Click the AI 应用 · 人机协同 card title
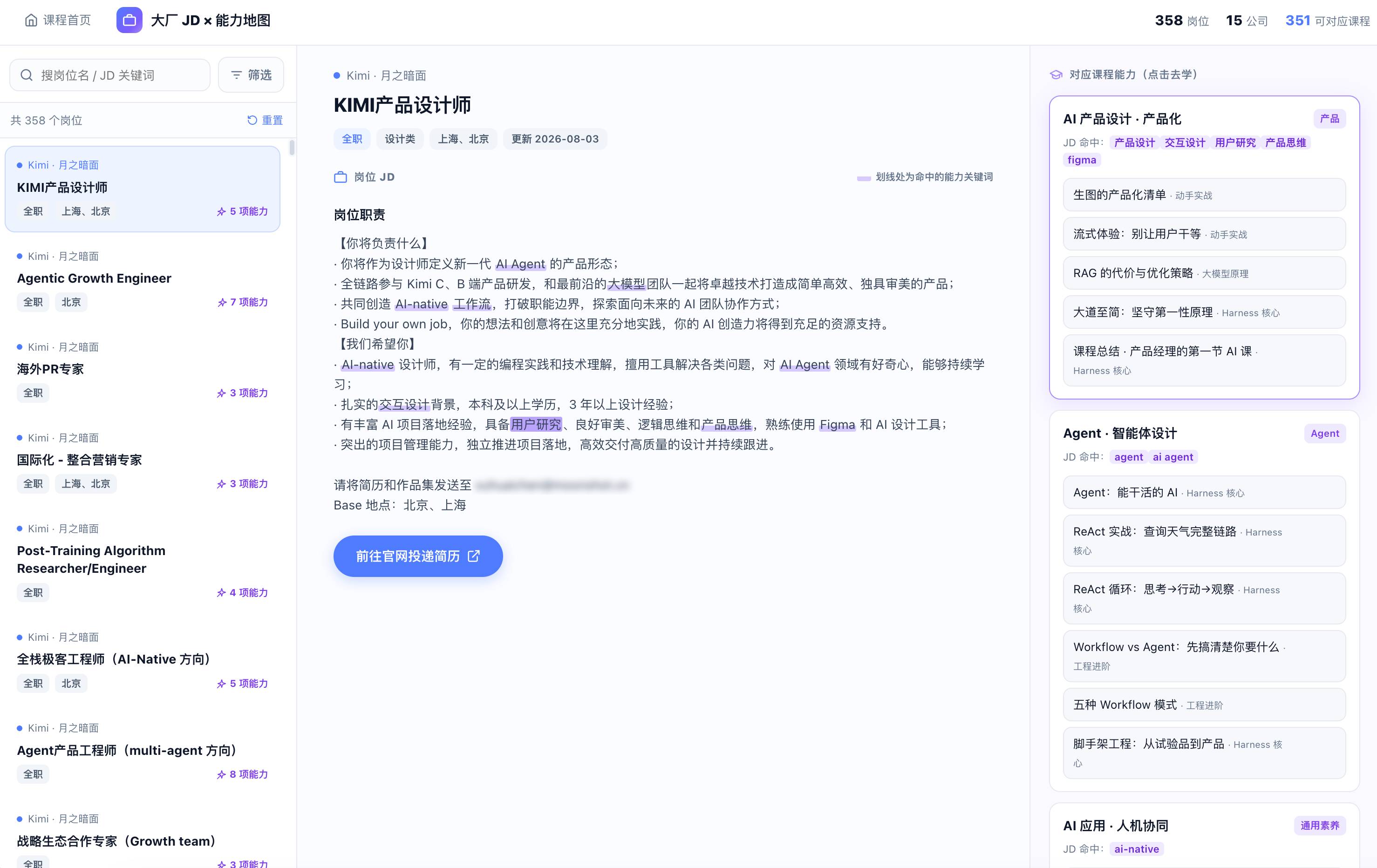Screen dimensions: 1377x868 pos(1116,826)
